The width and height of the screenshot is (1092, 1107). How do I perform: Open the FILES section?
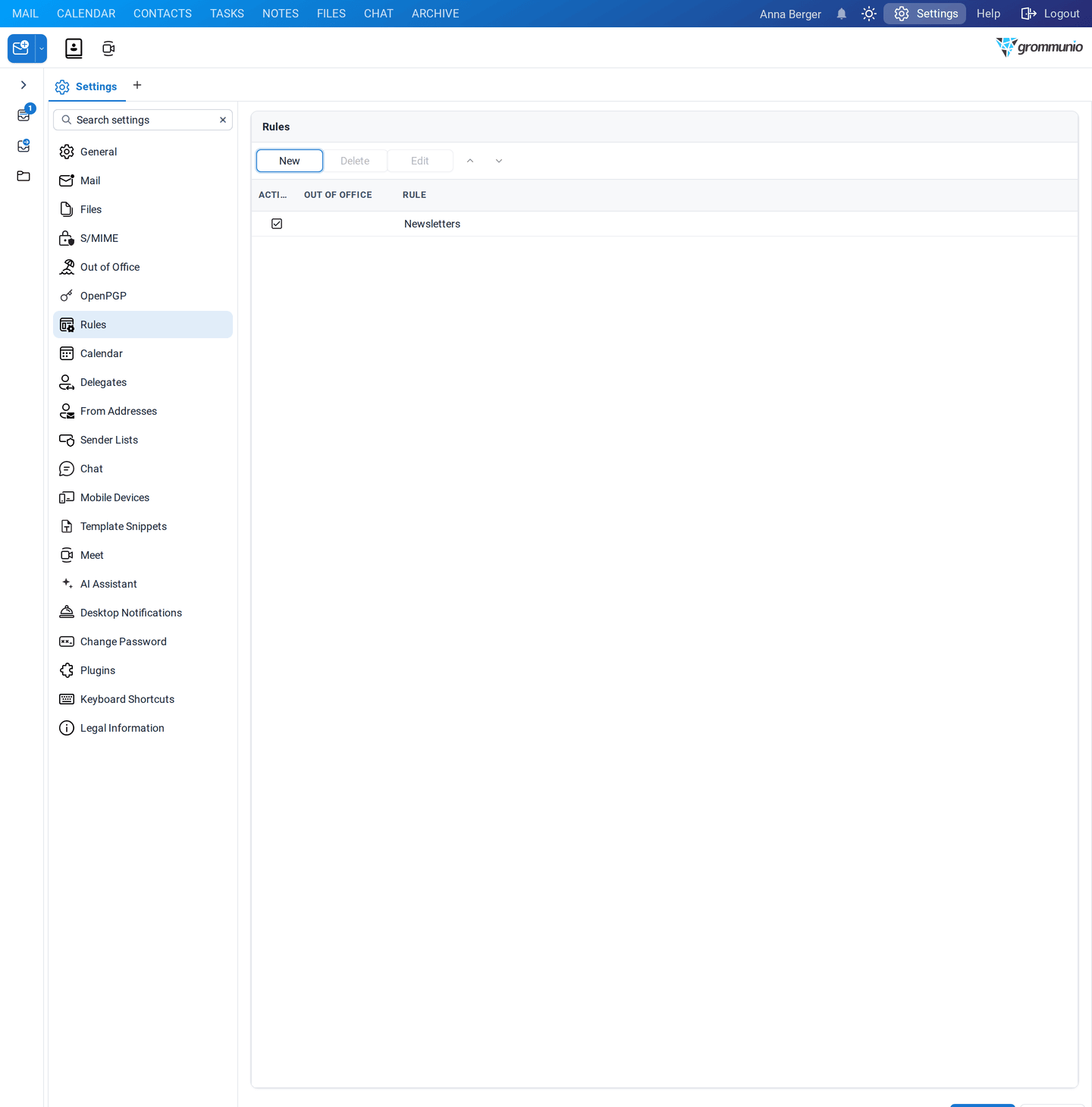(331, 14)
